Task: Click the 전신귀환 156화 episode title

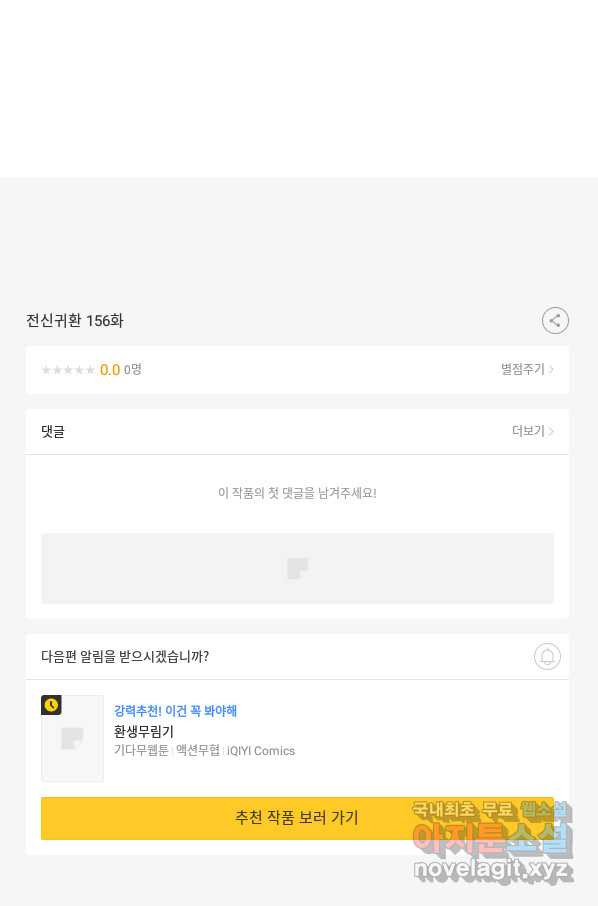Action: coord(75,321)
